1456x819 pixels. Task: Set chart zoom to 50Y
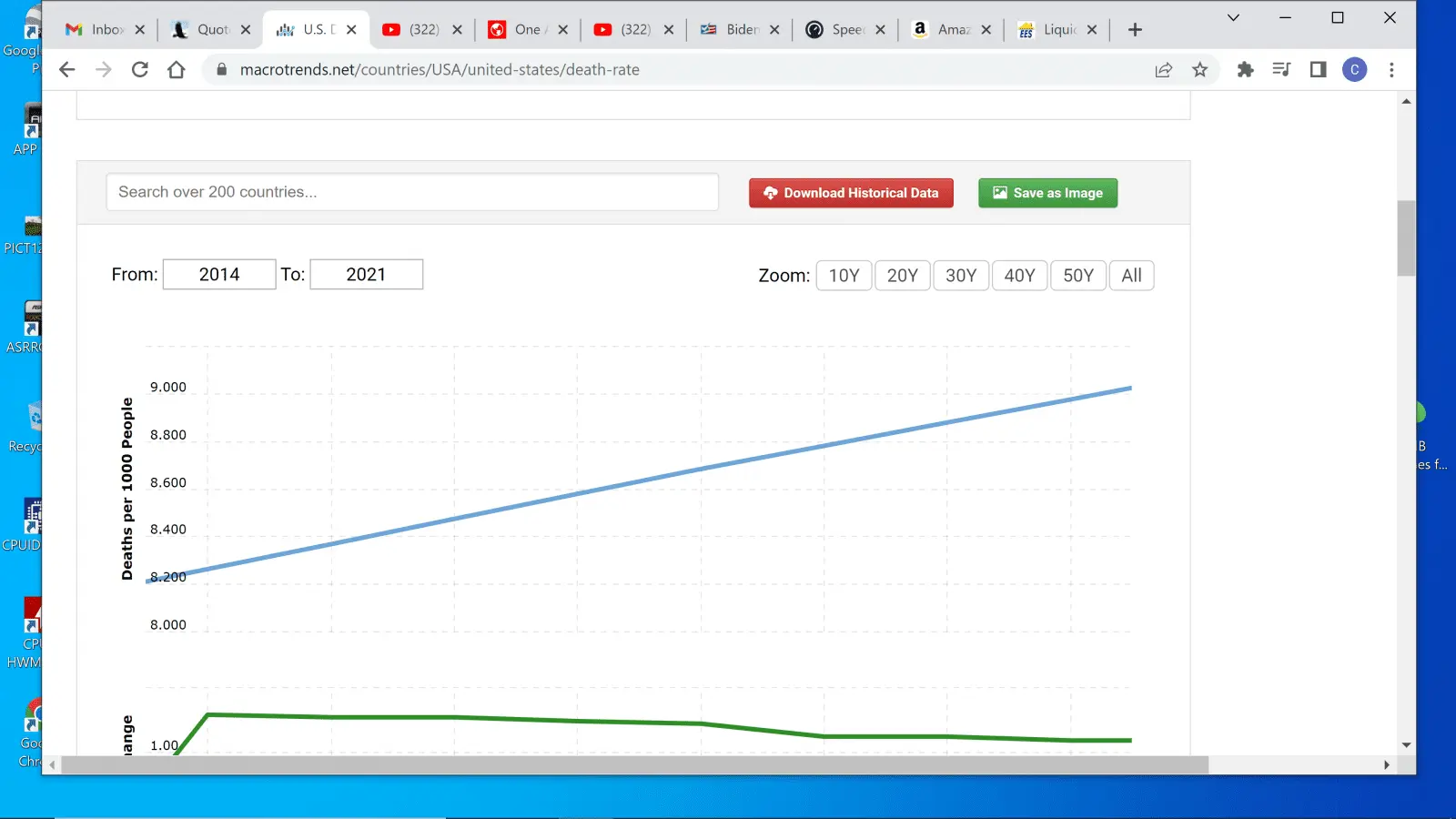(1078, 276)
